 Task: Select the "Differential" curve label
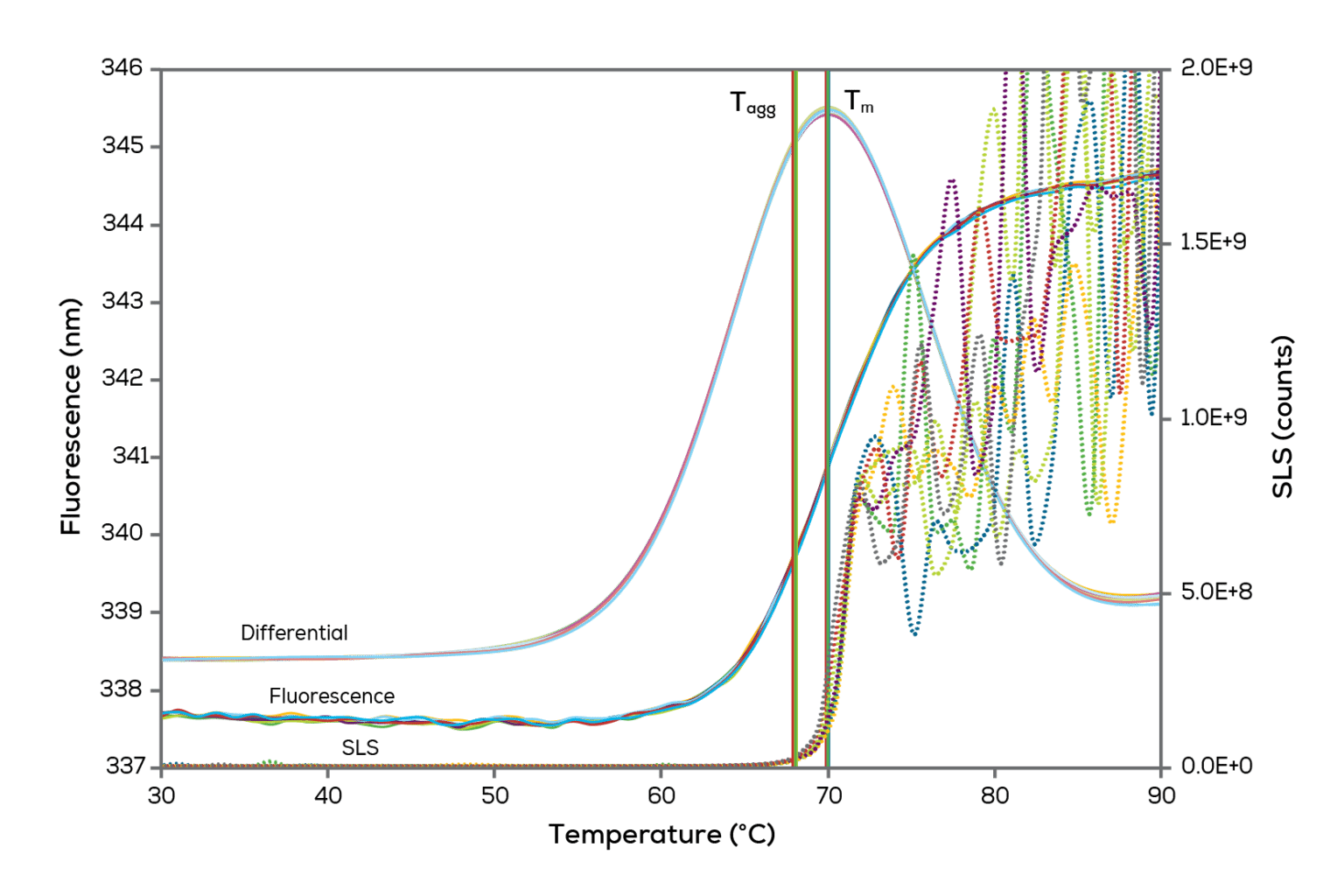point(294,633)
